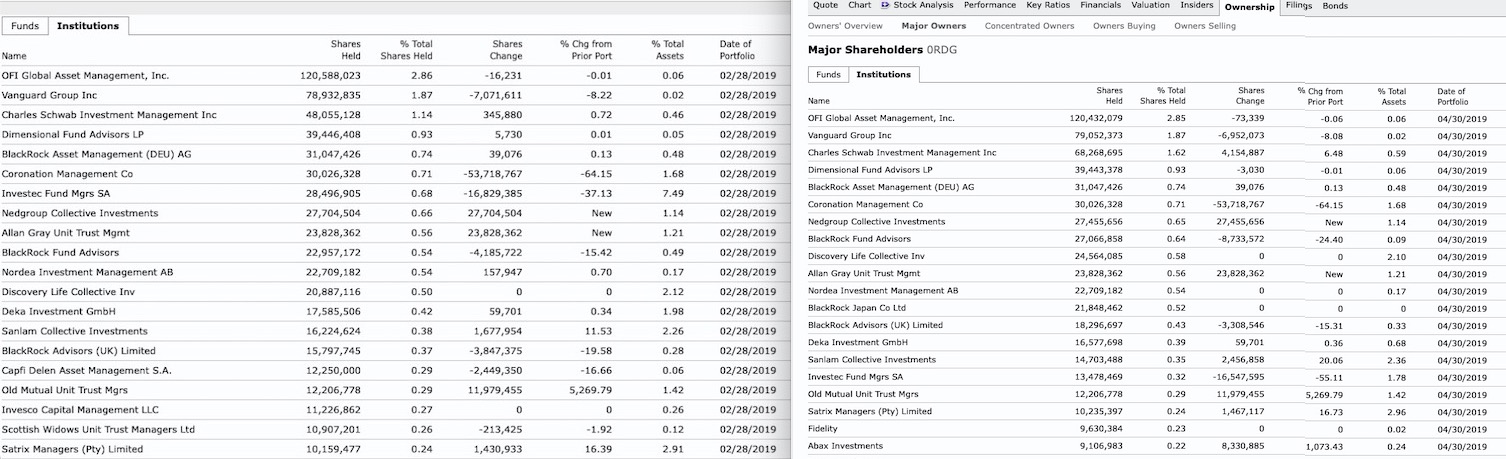Click Shares Held column header in left table
This screenshot has height=459, width=1506.
tap(346, 50)
